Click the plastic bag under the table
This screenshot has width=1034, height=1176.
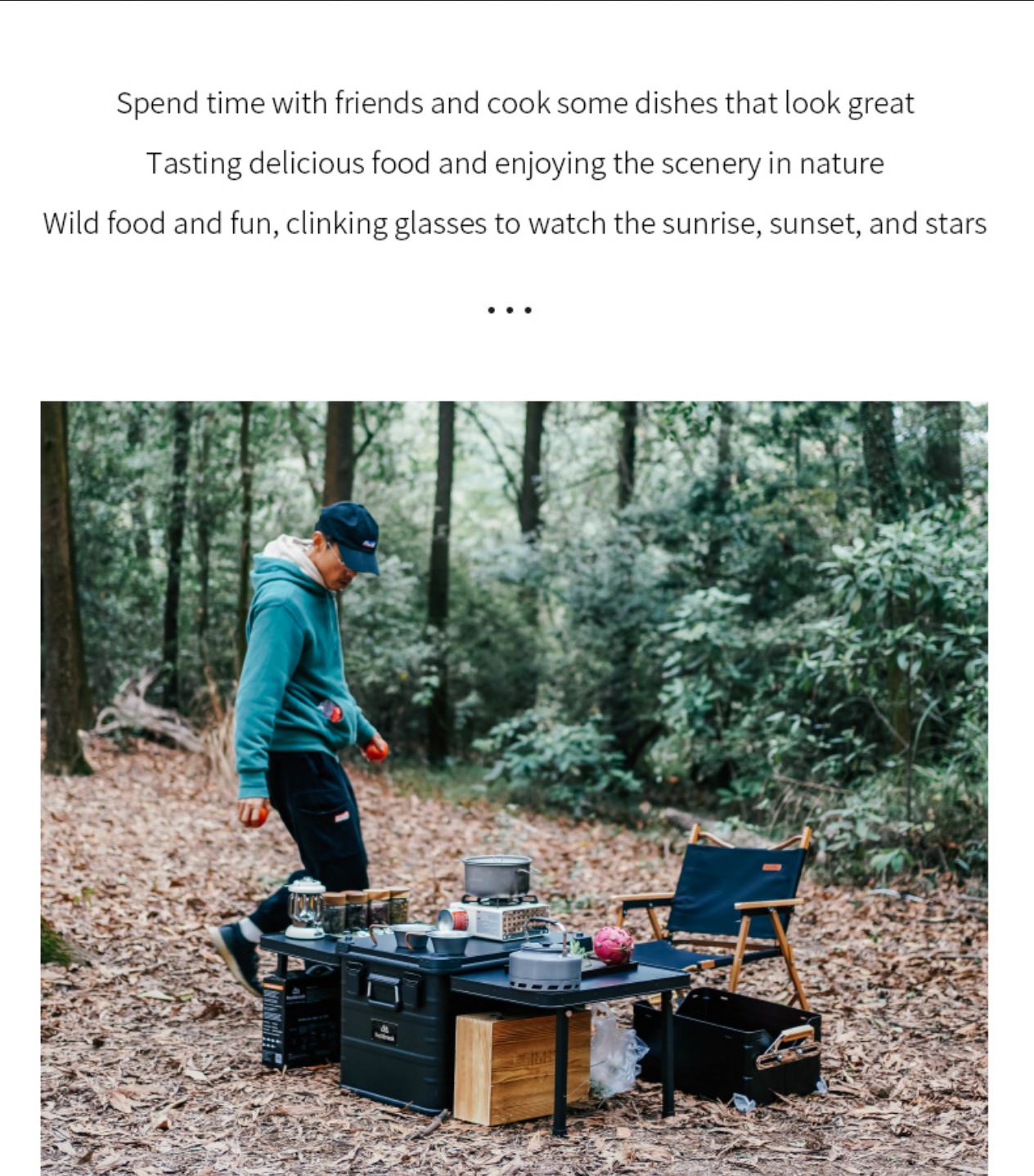[x=615, y=1053]
